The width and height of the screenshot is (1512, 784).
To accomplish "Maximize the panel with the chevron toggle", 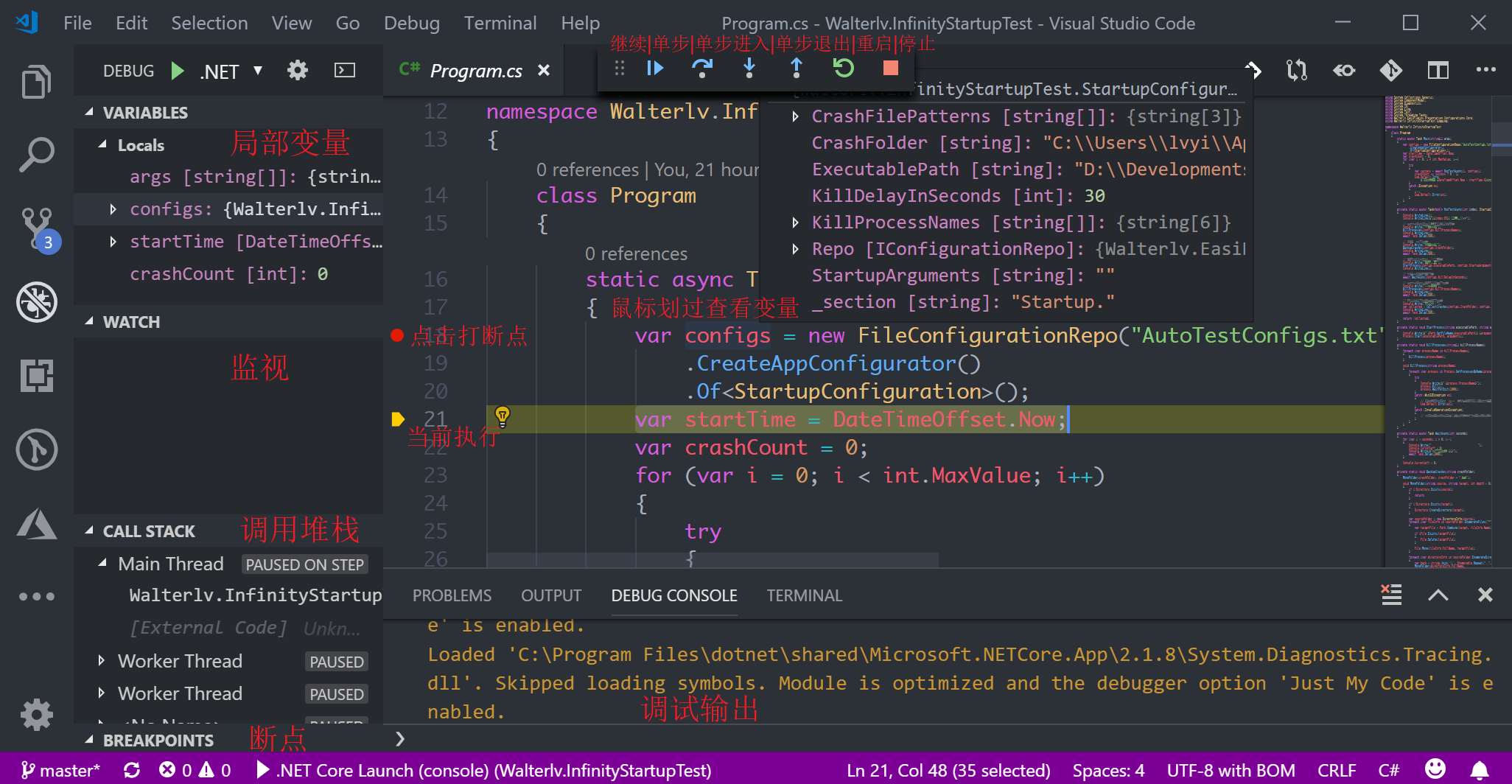I will [1438, 595].
